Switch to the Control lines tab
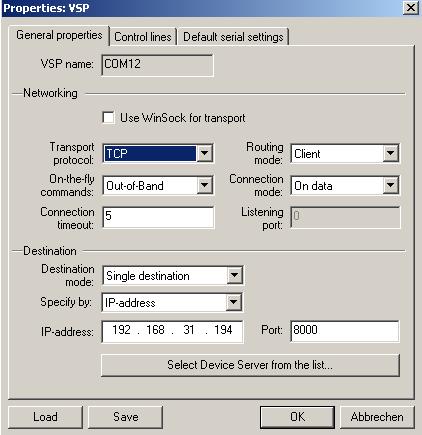This screenshot has width=422, height=435. 143,37
